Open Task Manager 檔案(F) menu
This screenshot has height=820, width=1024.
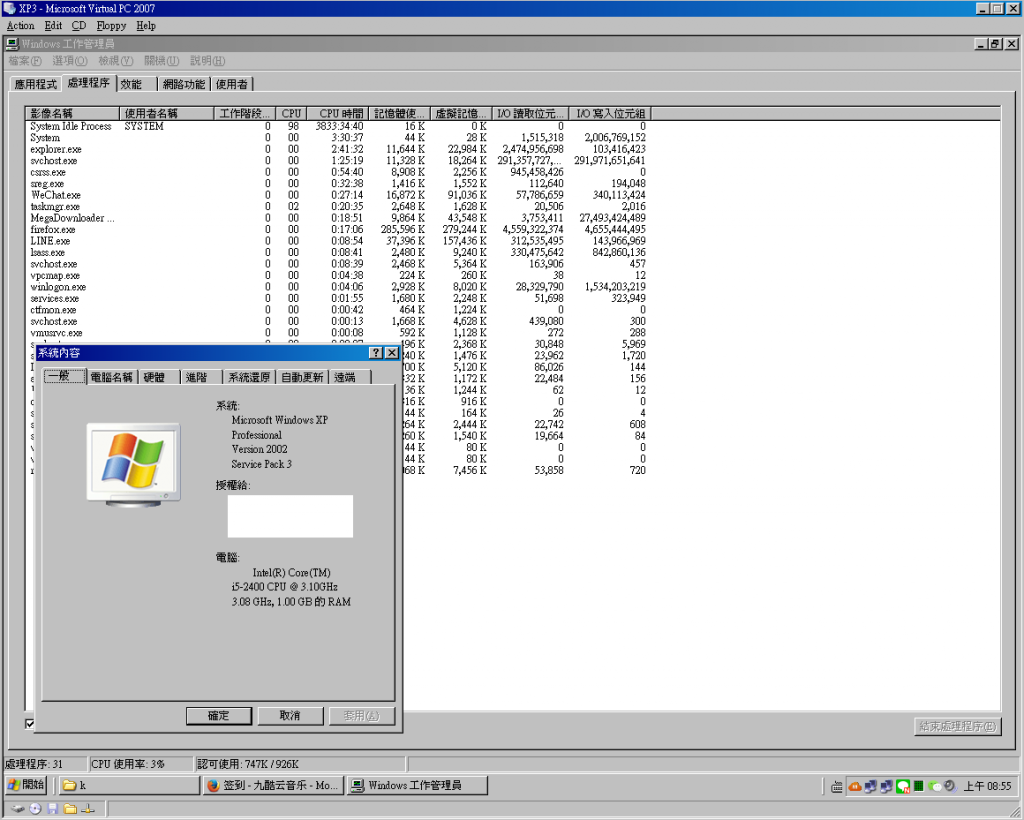[25, 61]
